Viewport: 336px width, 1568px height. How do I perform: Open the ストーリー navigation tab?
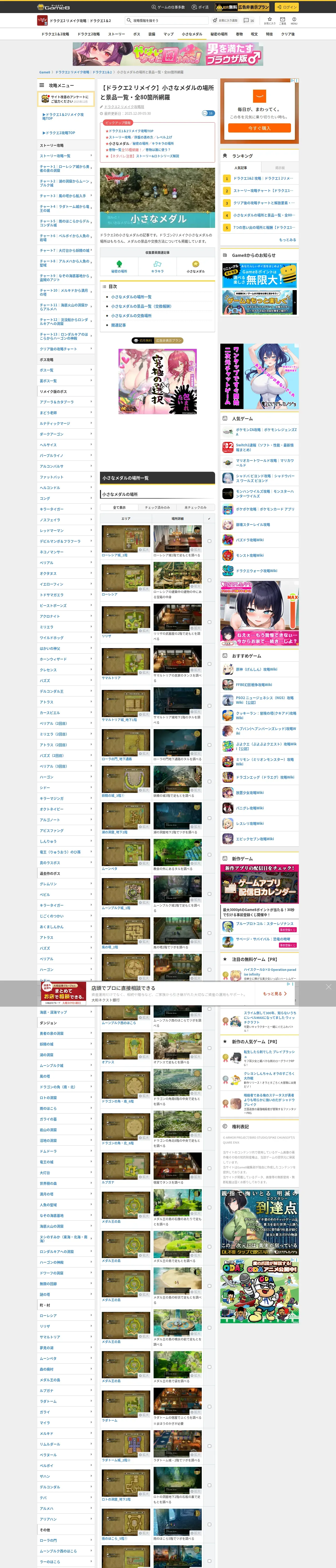point(116,34)
